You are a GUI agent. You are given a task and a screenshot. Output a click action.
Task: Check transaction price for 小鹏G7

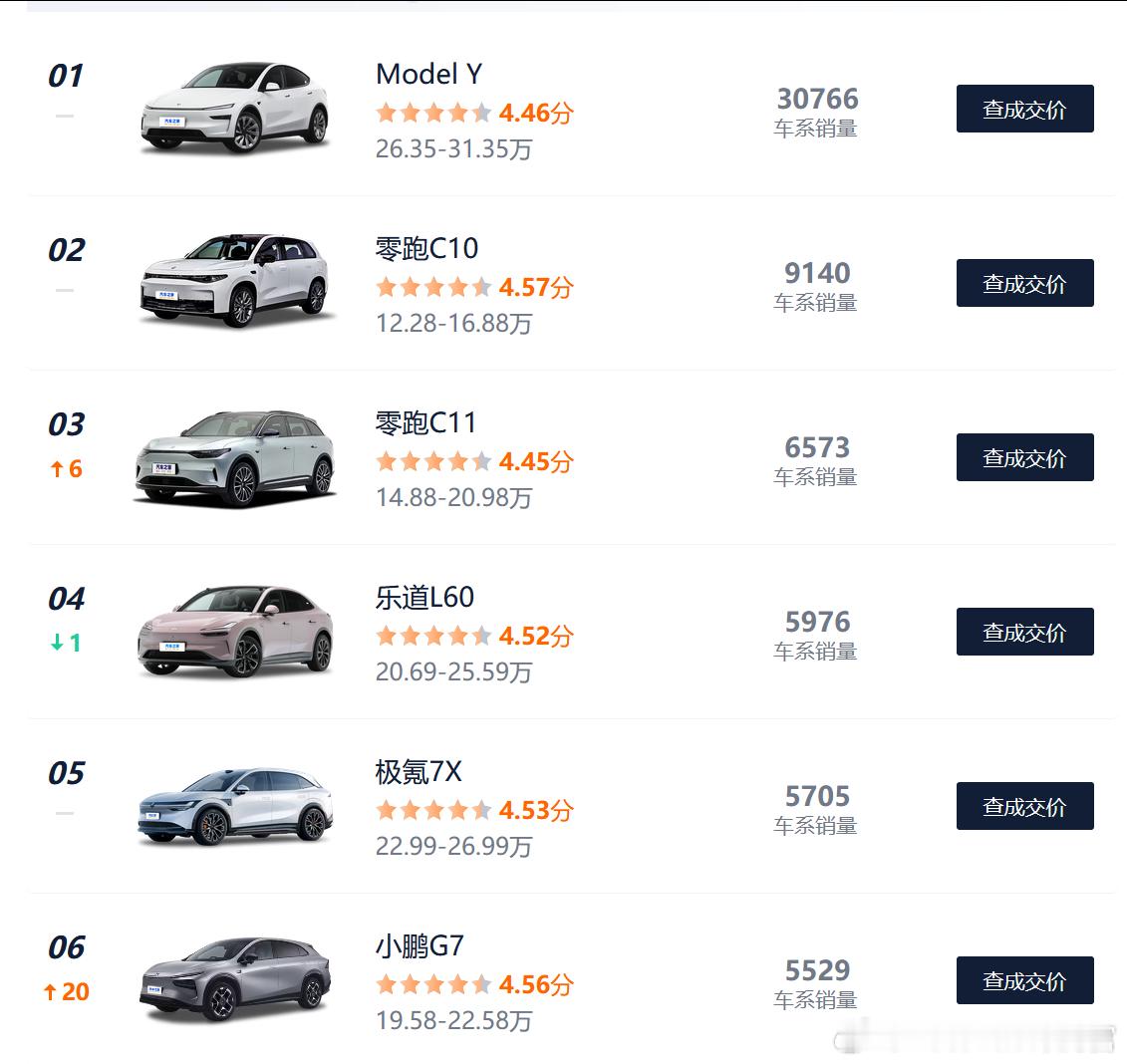1025,980
